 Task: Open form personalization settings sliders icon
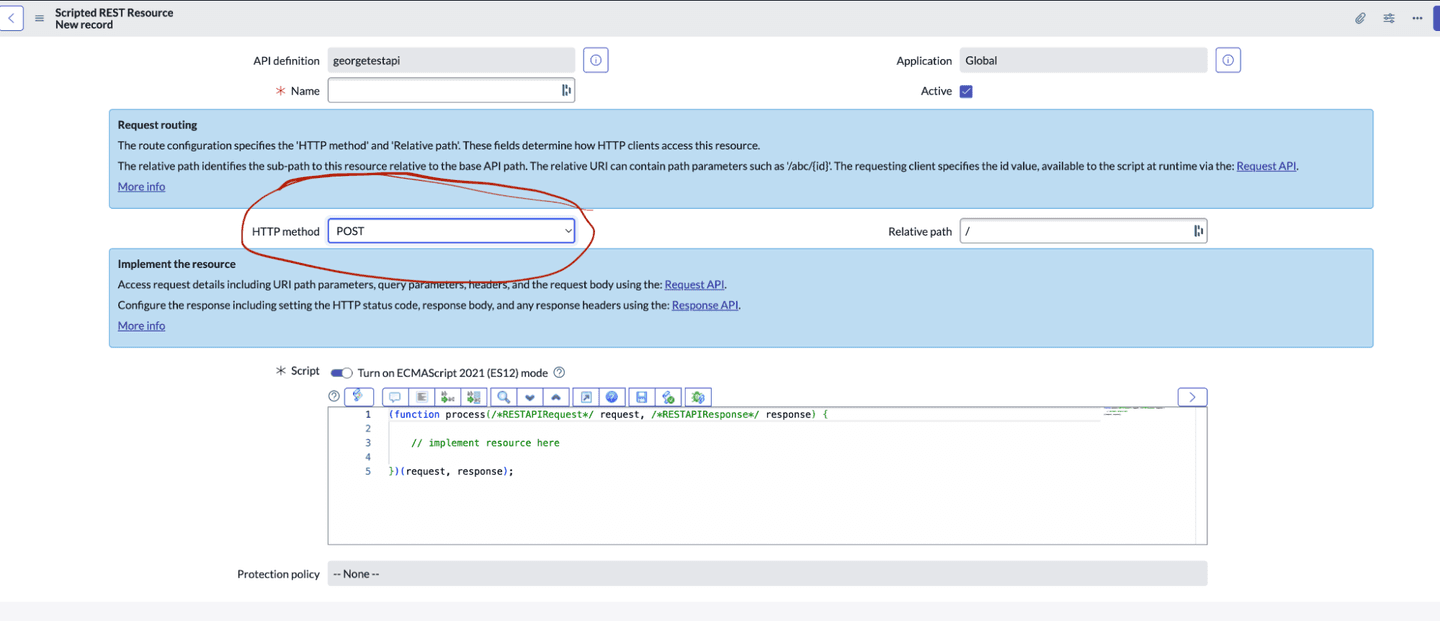click(1389, 18)
